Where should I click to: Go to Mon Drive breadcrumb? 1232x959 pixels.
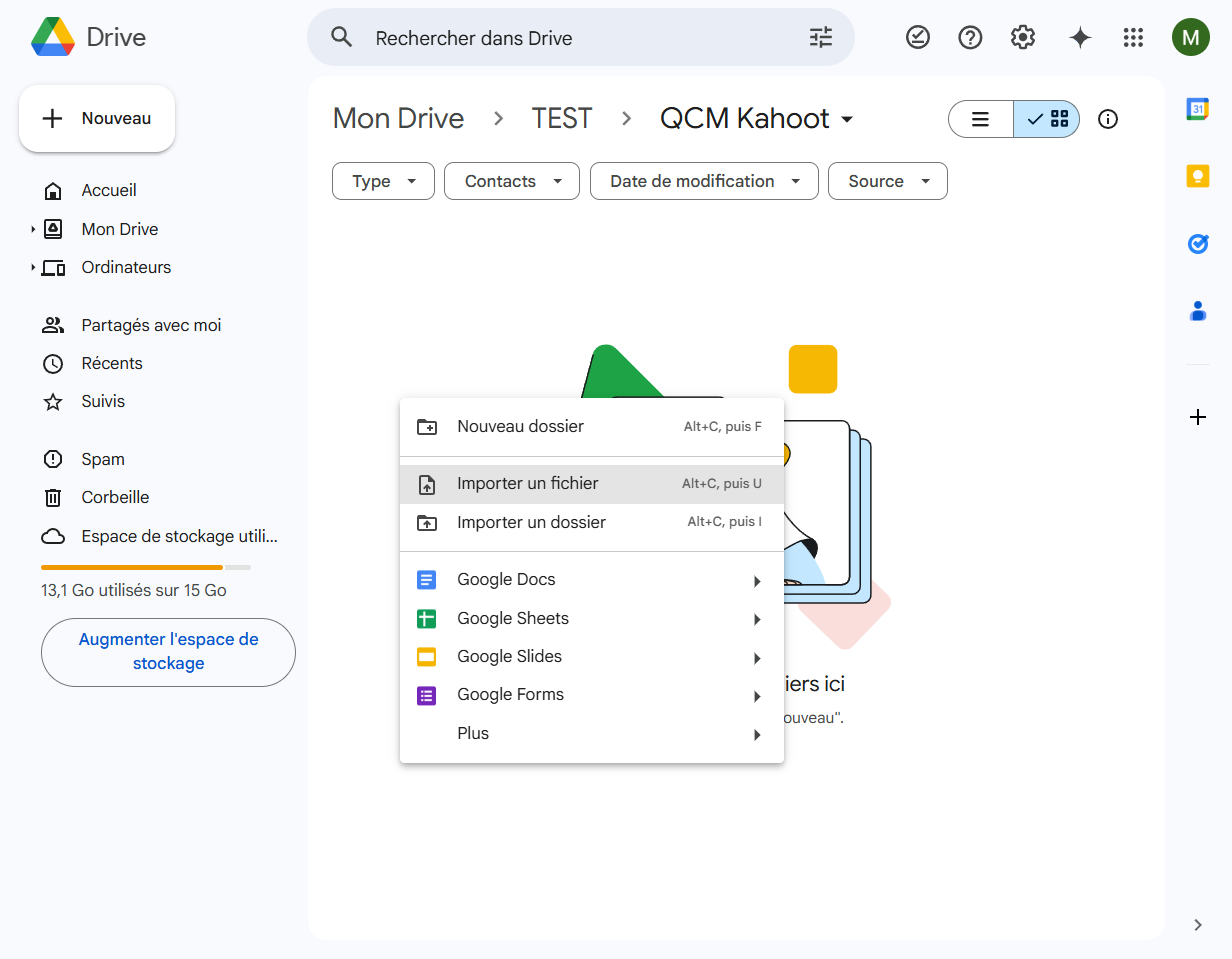click(x=398, y=118)
